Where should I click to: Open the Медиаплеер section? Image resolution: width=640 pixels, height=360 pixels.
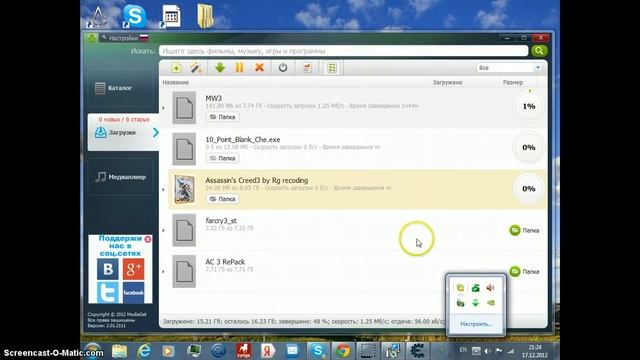pyautogui.click(x=120, y=177)
